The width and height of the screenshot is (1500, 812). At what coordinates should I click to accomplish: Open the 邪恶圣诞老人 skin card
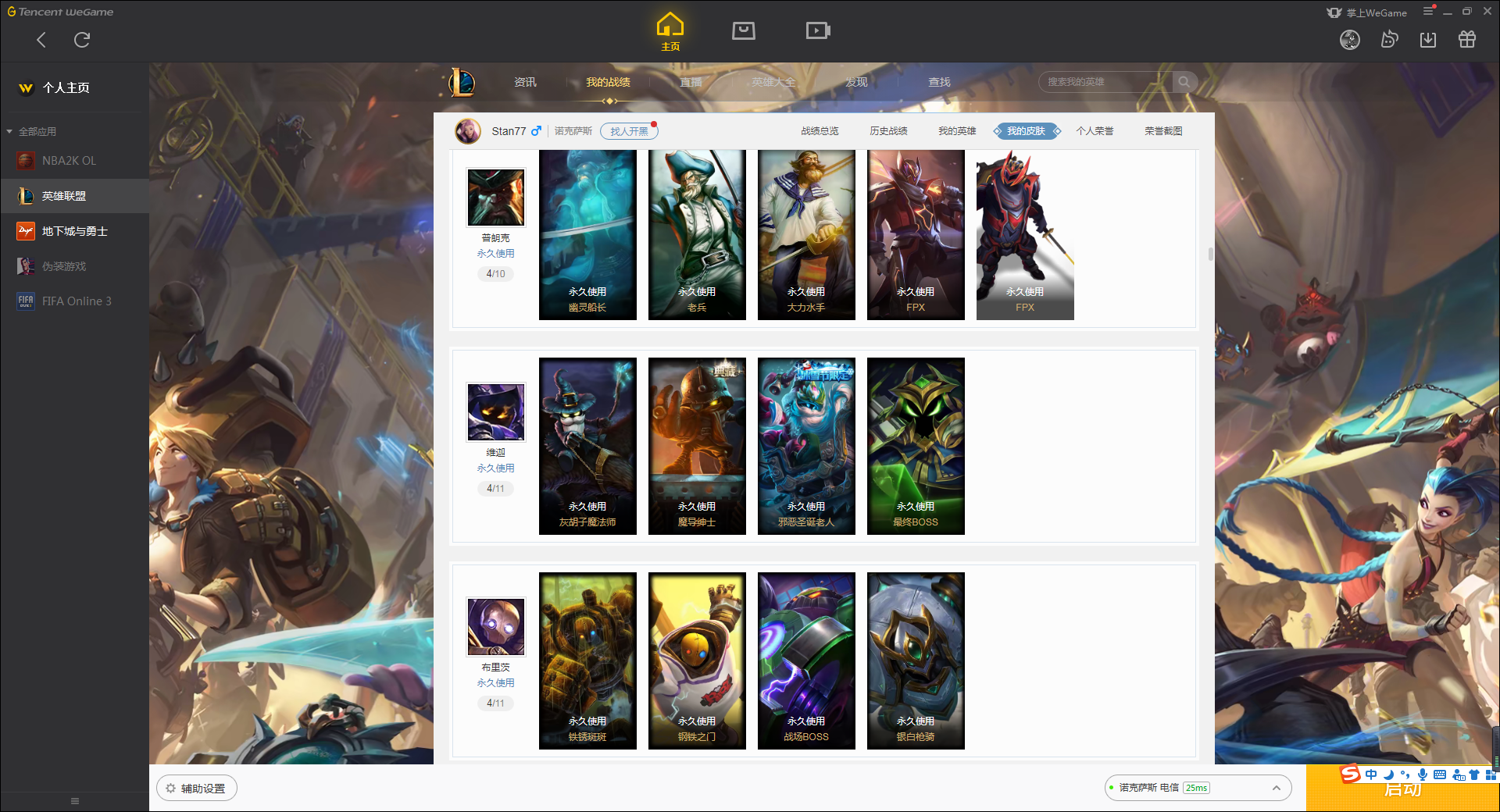806,446
